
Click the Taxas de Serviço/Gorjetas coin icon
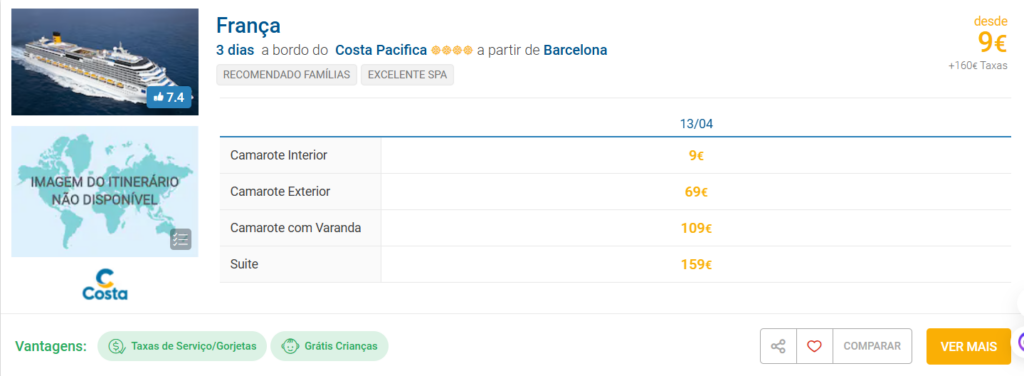pos(117,346)
